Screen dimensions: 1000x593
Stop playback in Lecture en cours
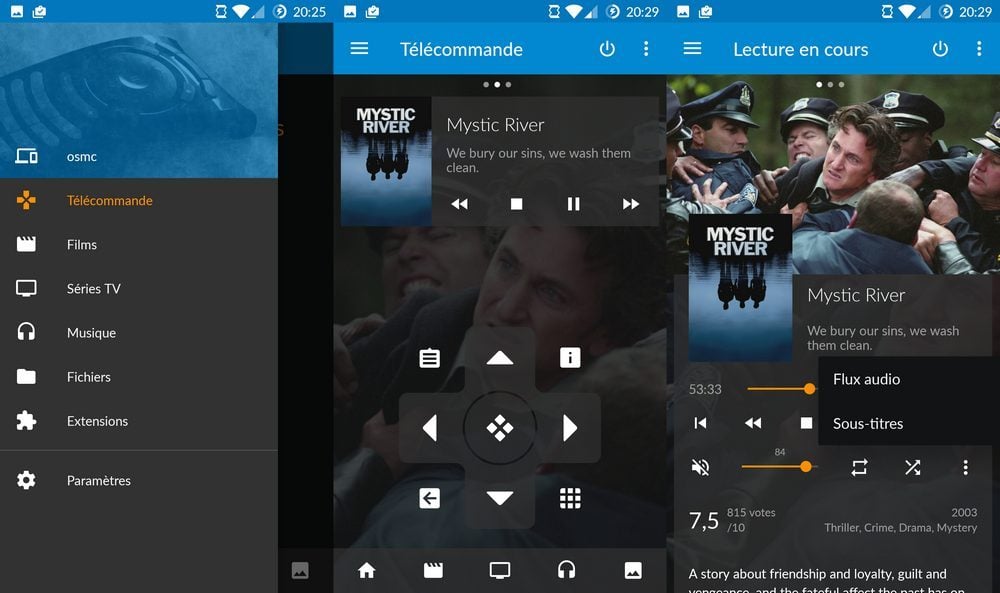coord(806,423)
